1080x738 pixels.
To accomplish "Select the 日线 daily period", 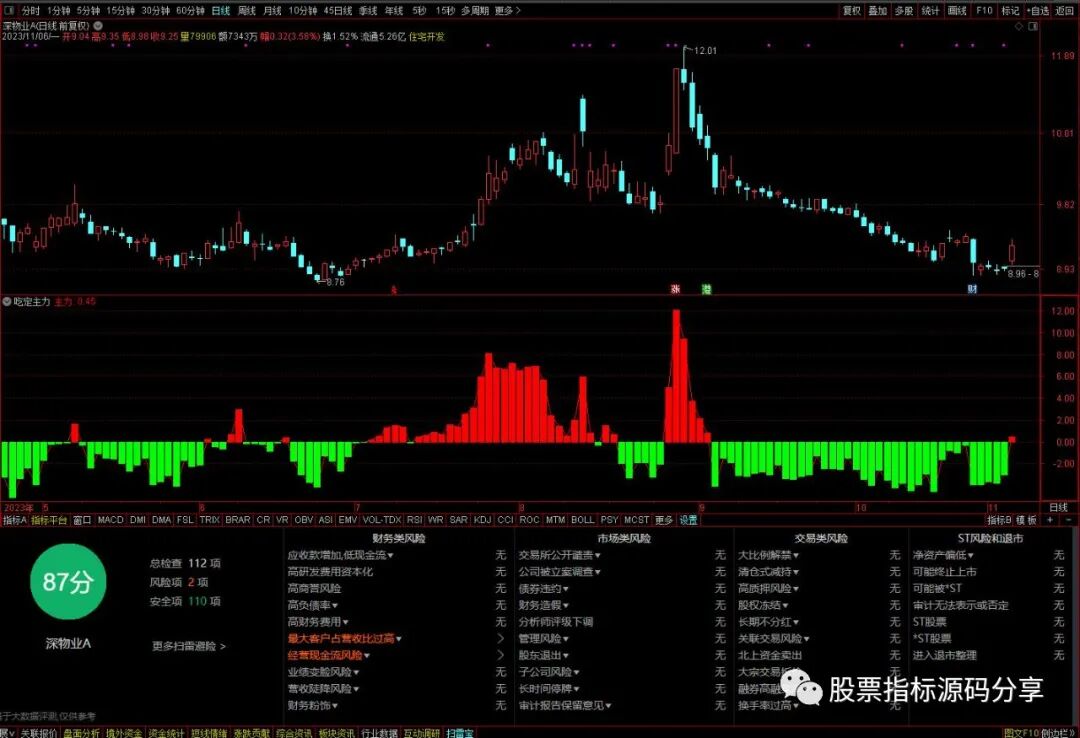I will pyautogui.click(x=220, y=10).
